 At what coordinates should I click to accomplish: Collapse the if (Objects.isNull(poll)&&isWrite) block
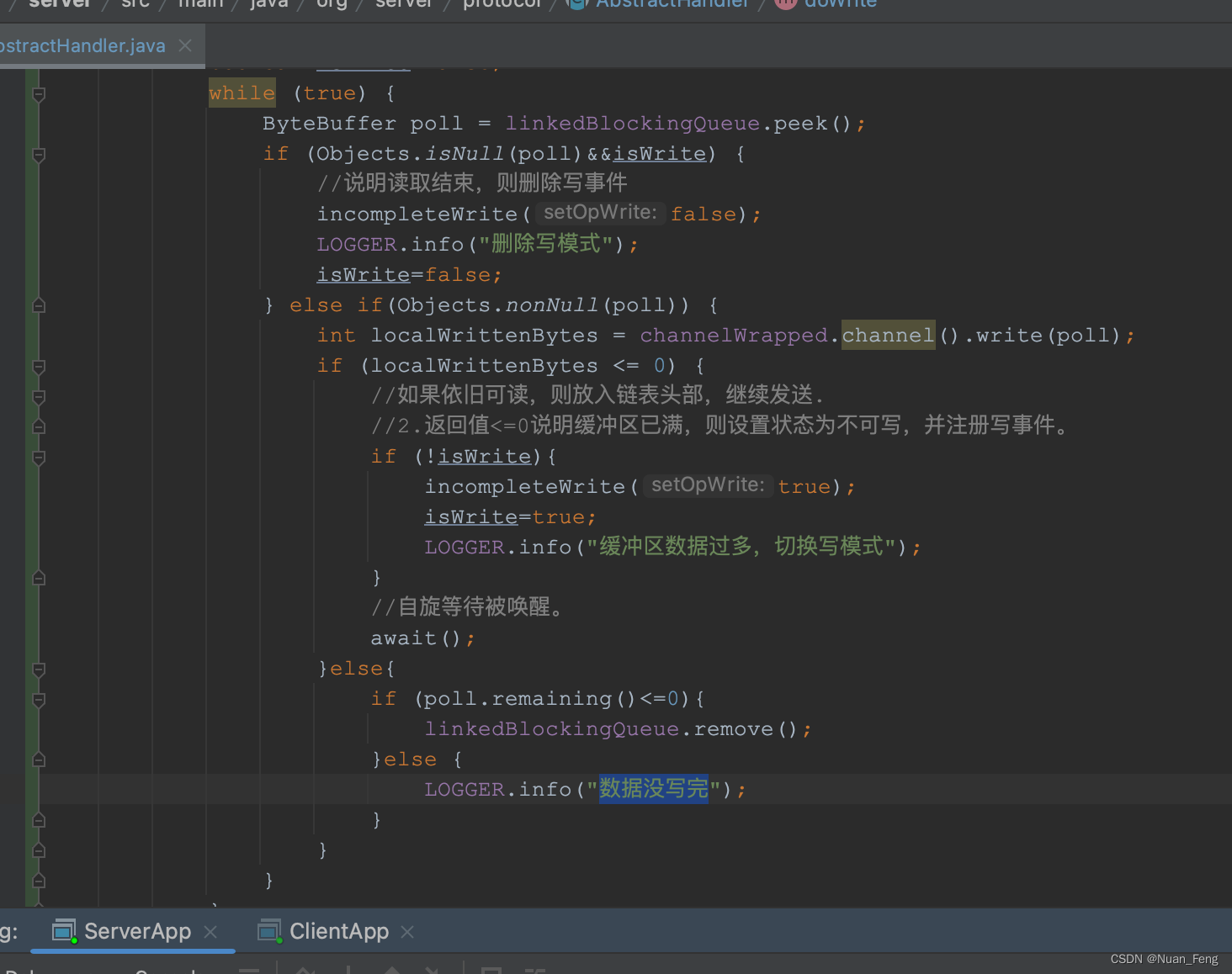point(39,155)
